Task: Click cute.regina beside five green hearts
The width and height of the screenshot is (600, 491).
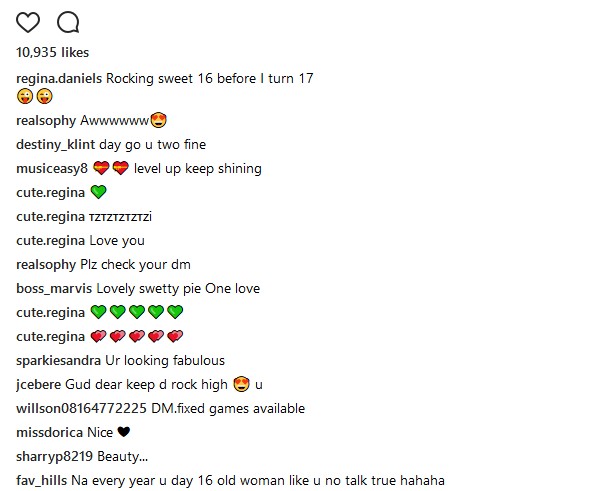Action: click(51, 313)
